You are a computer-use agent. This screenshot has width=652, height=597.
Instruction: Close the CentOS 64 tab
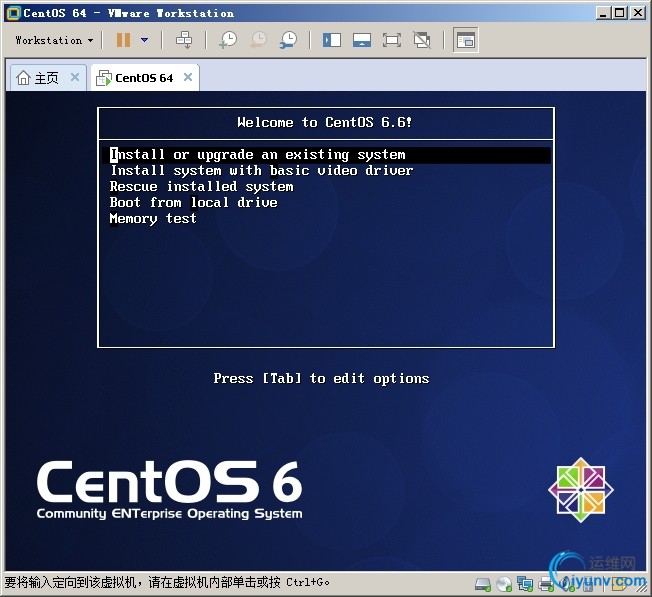[x=188, y=77]
